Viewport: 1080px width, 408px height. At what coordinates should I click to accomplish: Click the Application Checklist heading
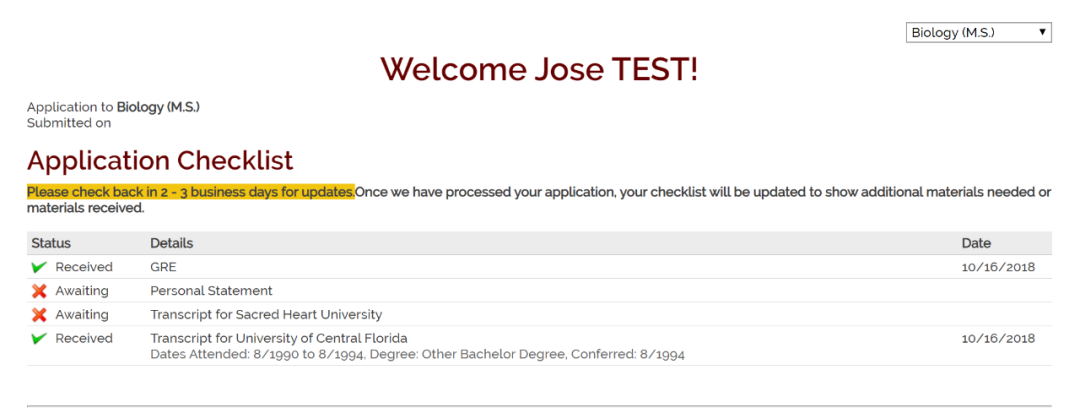tap(160, 161)
